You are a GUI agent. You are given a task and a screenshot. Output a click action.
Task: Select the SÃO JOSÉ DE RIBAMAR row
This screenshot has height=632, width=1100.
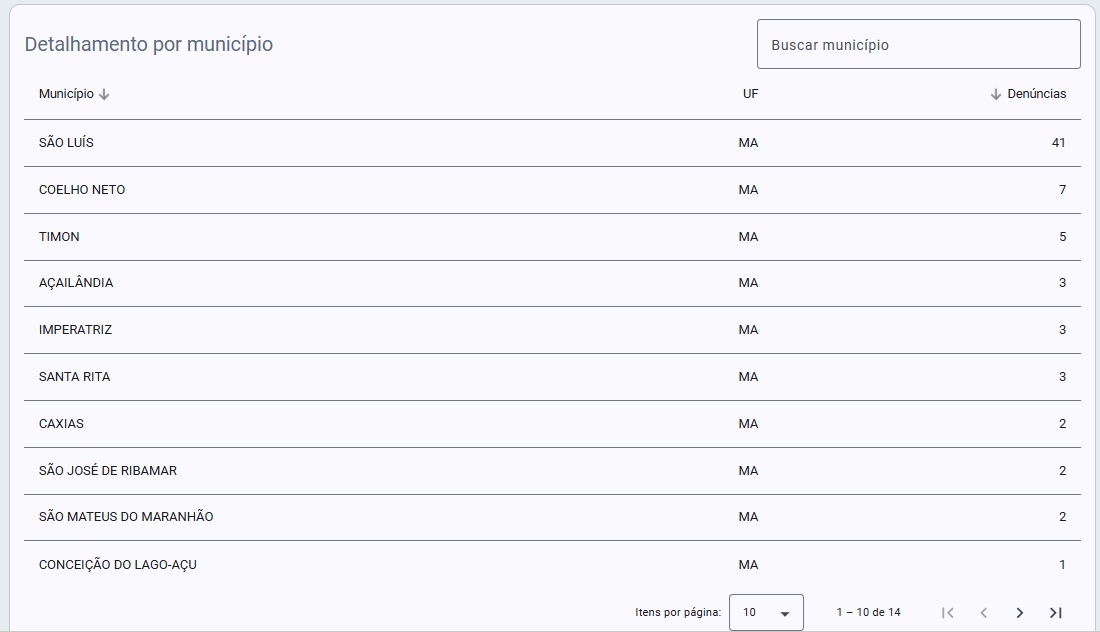pyautogui.click(x=552, y=471)
